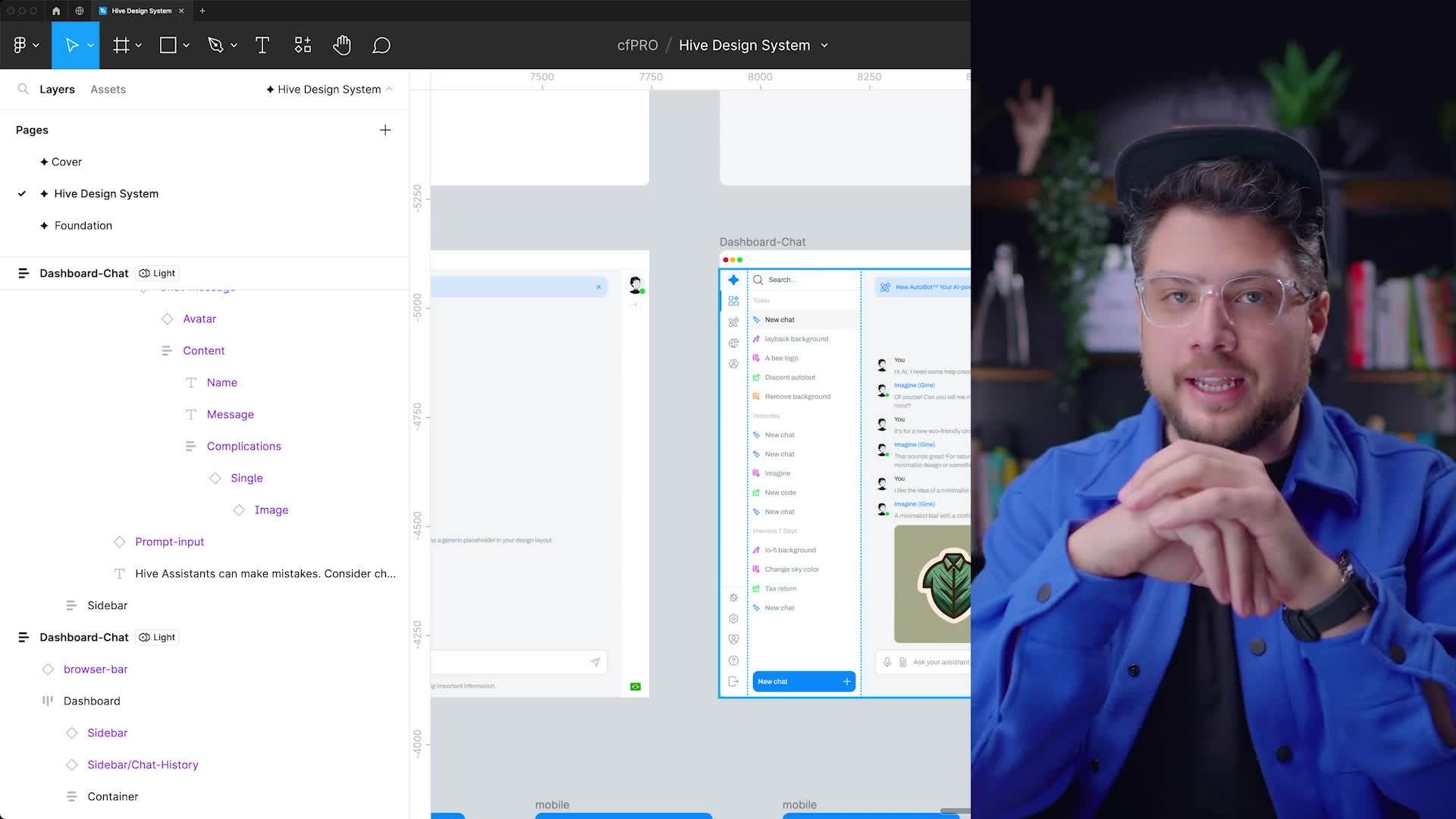Click the plus icon on blue New chat button
This screenshot has height=819, width=1456.
point(847,682)
